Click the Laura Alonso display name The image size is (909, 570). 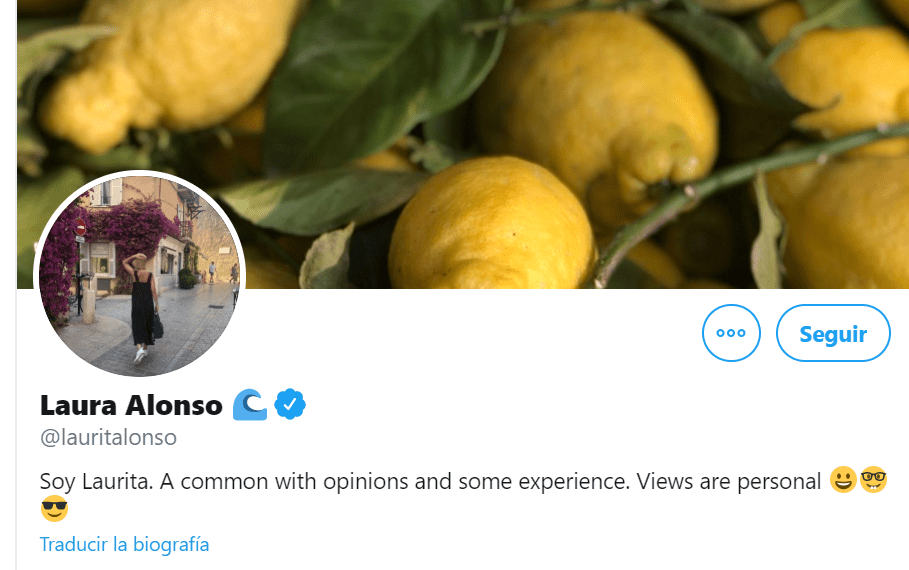click(131, 405)
